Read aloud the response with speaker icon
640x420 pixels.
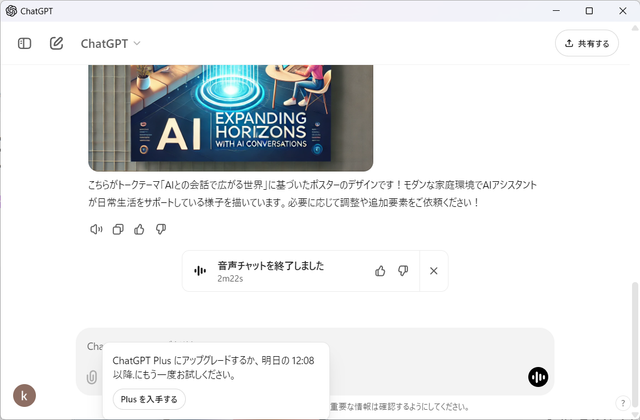[x=96, y=229]
